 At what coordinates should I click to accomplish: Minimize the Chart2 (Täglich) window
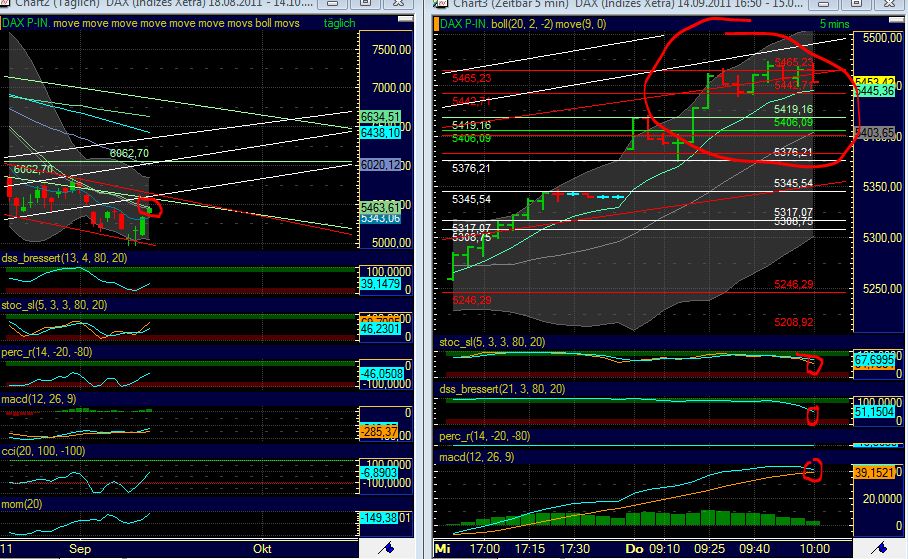tap(333, 3)
